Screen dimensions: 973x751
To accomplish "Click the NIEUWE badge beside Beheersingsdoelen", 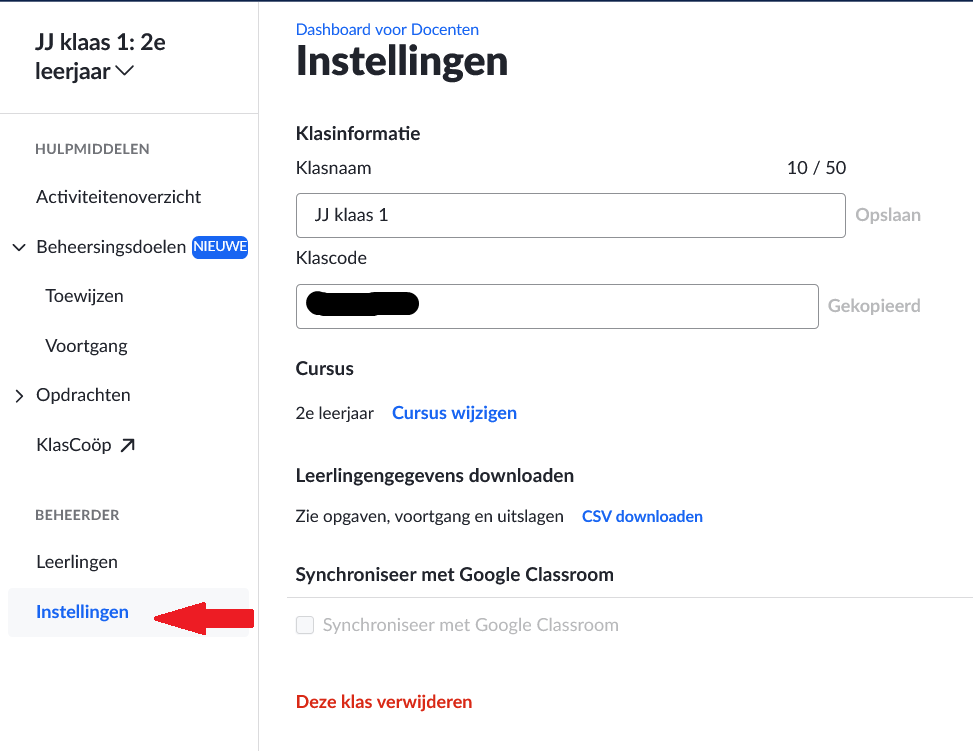I will point(220,247).
